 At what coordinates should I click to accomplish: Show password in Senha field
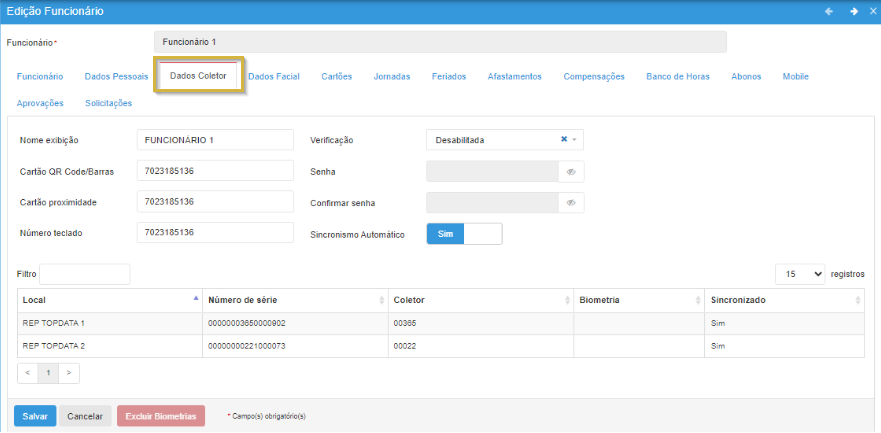(x=571, y=172)
